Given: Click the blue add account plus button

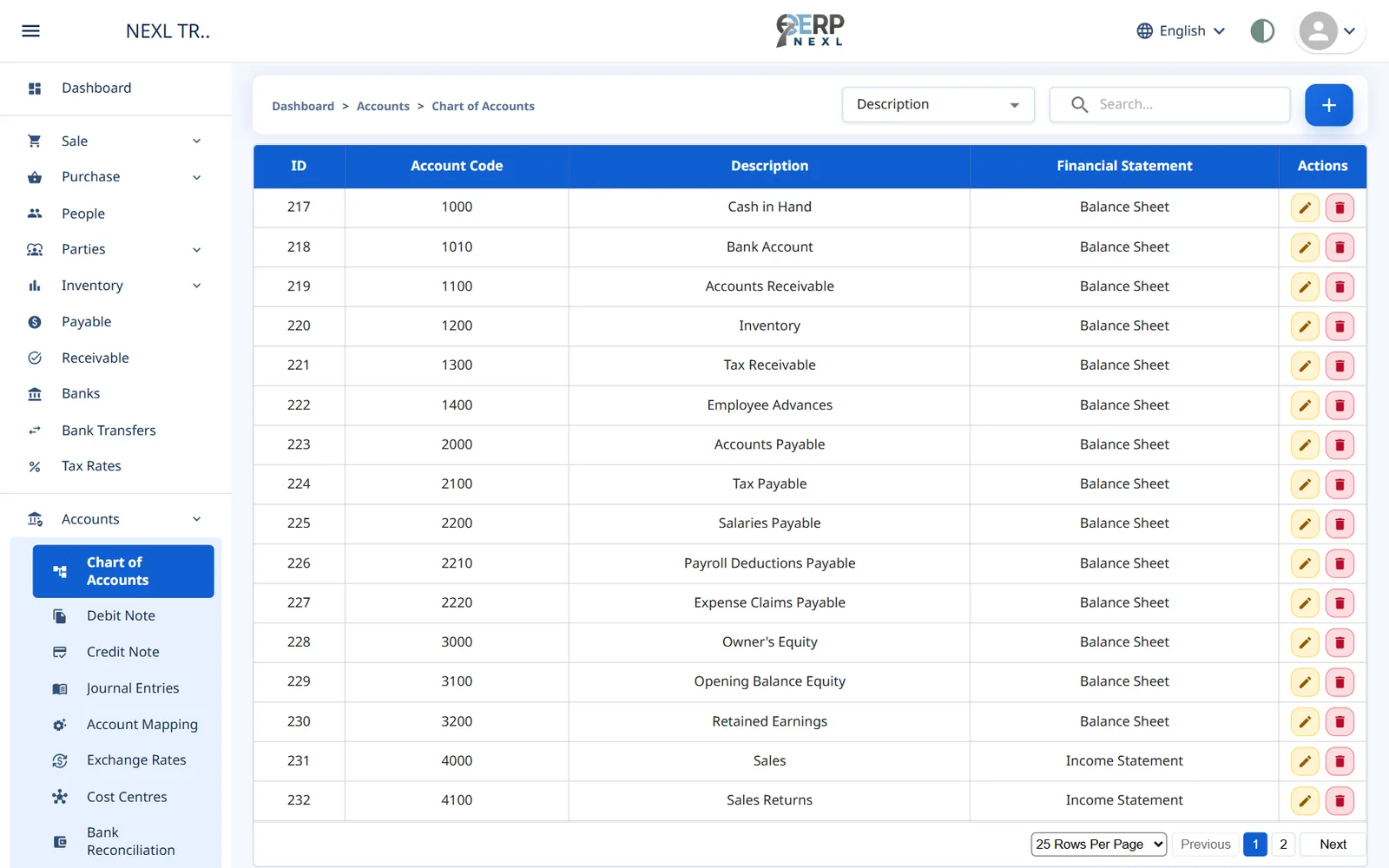Looking at the screenshot, I should click(1328, 105).
